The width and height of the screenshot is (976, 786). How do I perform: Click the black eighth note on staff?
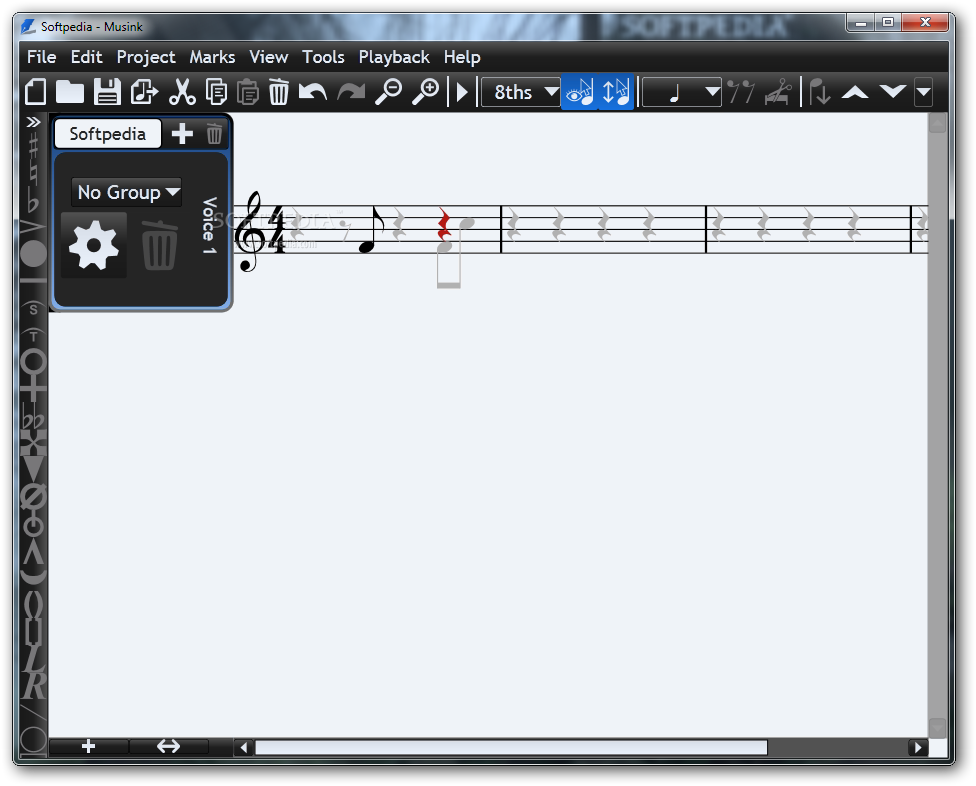click(x=372, y=230)
